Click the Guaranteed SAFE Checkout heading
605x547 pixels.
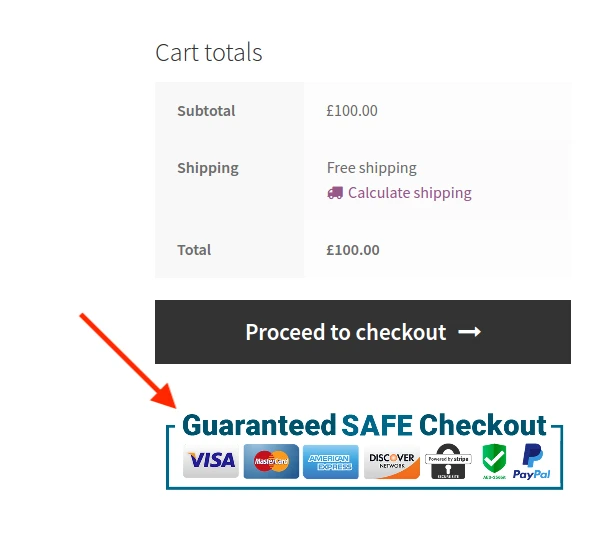(364, 425)
